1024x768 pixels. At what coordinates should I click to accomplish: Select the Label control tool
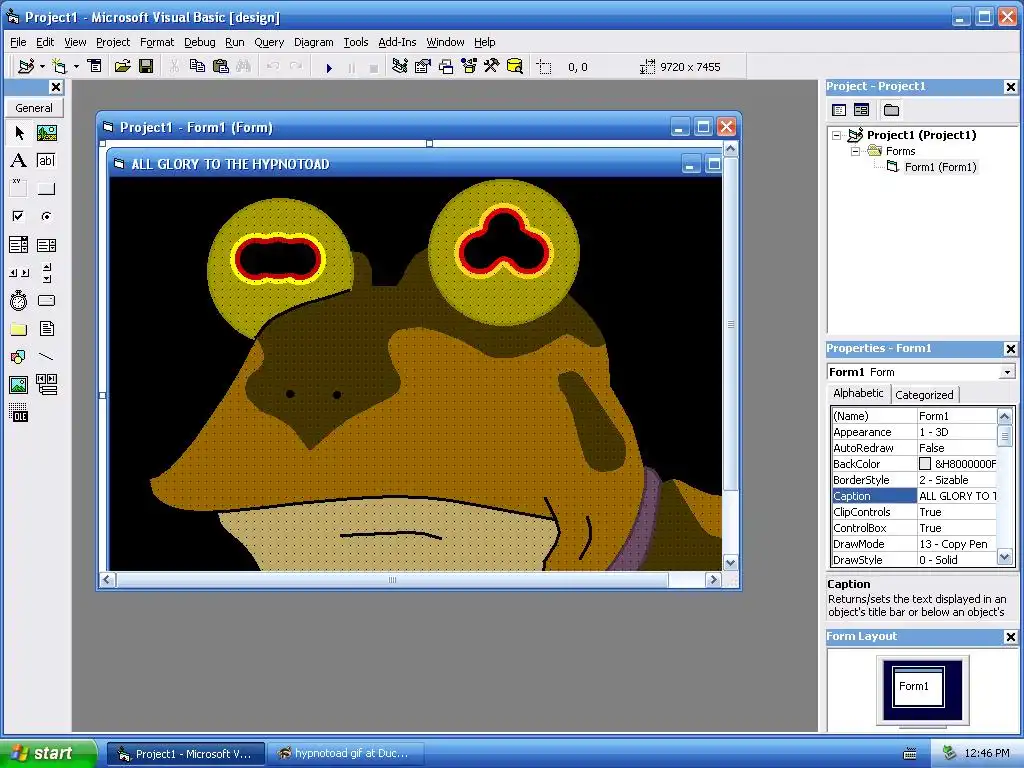pos(19,161)
